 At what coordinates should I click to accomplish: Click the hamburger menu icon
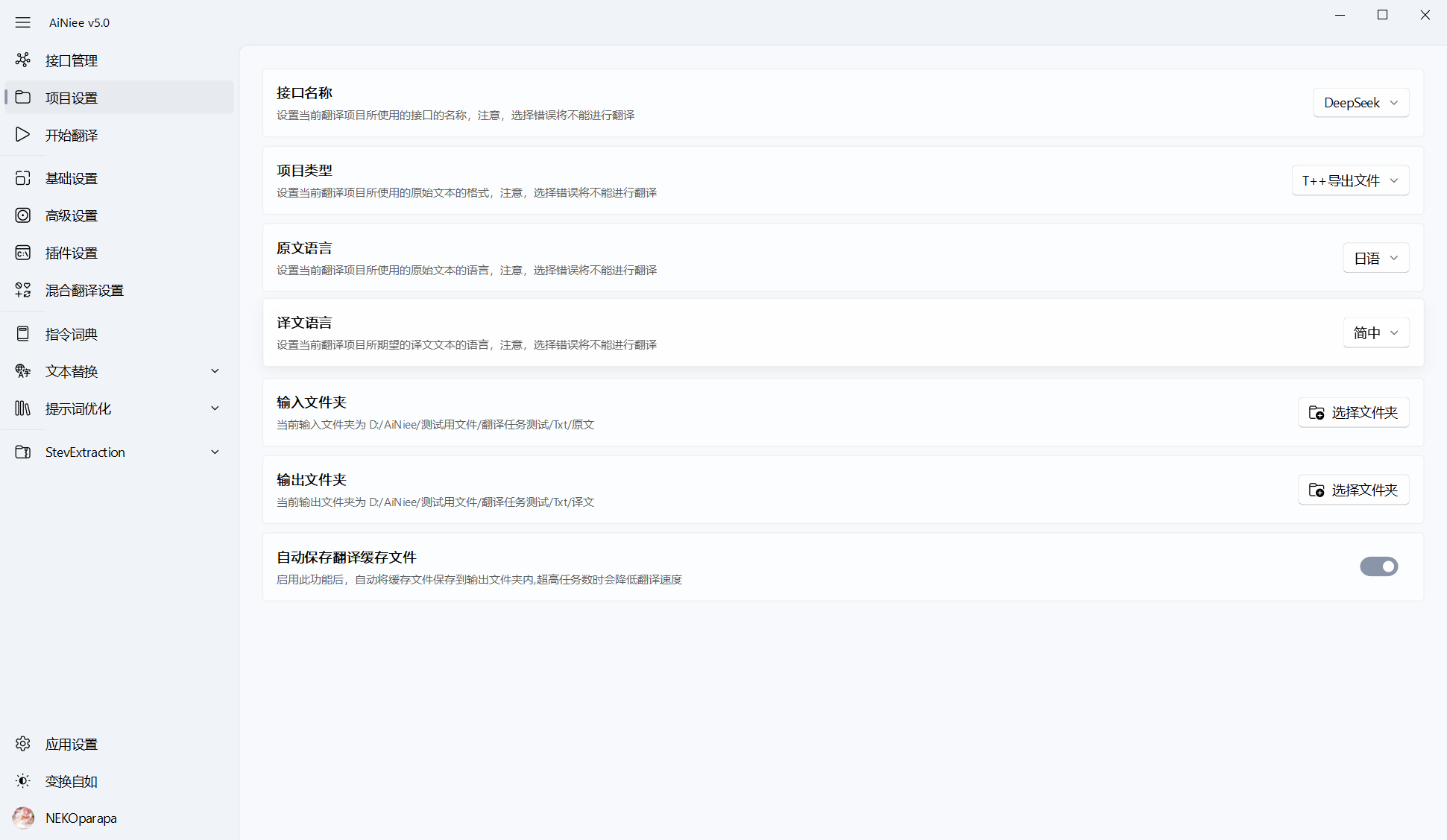coord(23,22)
